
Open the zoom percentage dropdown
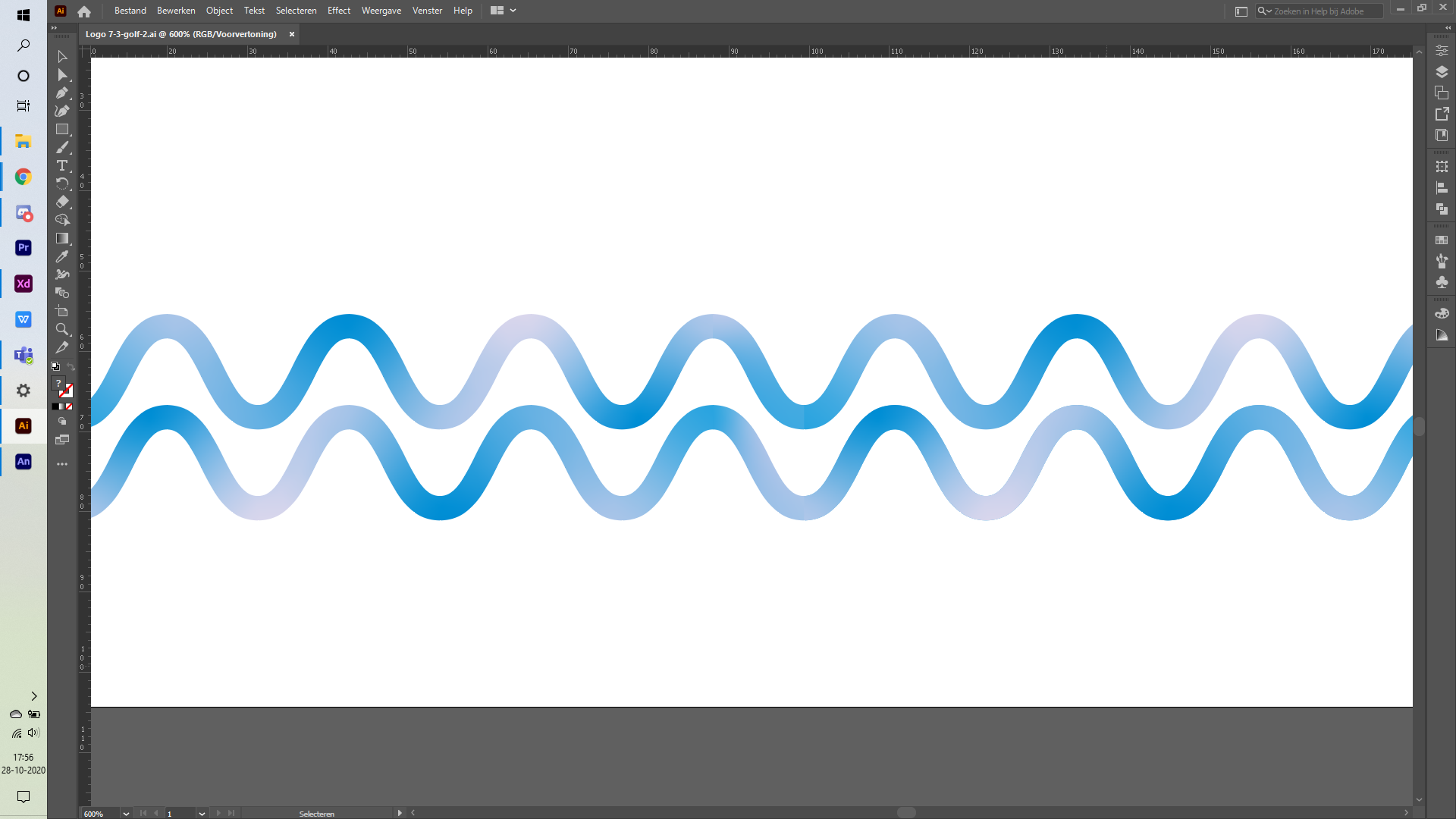click(x=124, y=814)
